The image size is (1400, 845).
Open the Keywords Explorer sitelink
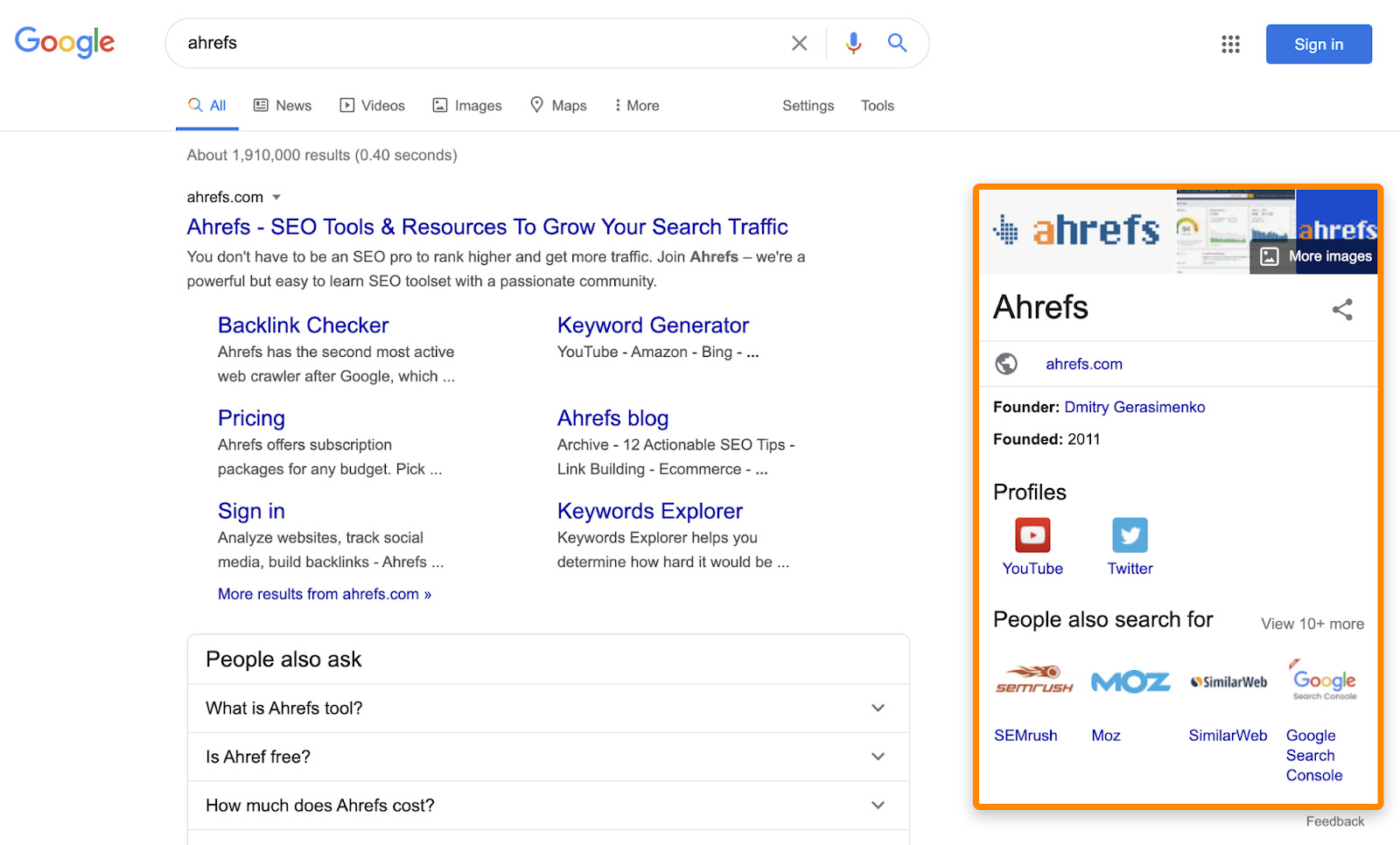click(x=650, y=511)
